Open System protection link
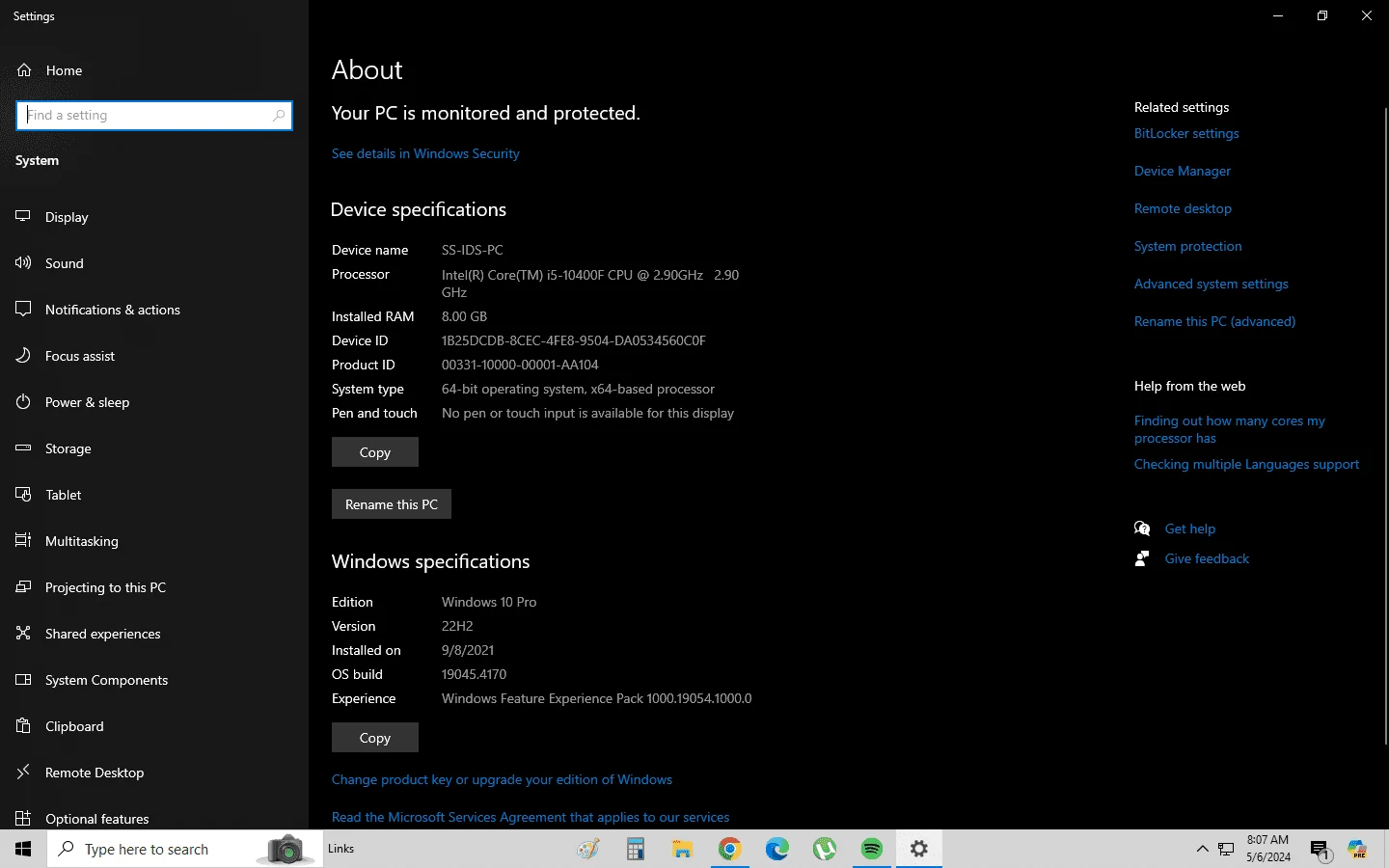1389x868 pixels. coord(1188,246)
